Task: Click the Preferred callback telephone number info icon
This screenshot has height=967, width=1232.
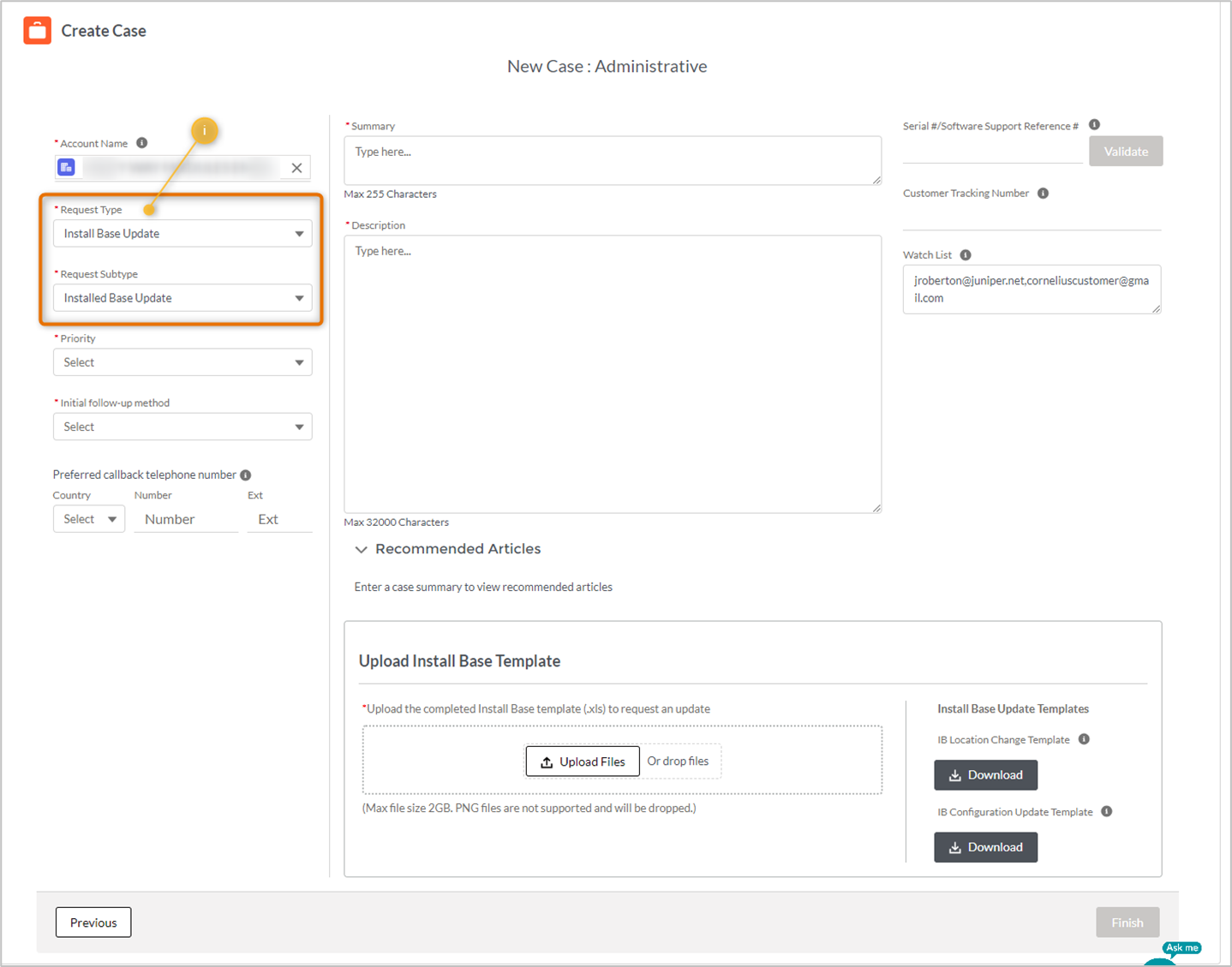Action: [246, 474]
